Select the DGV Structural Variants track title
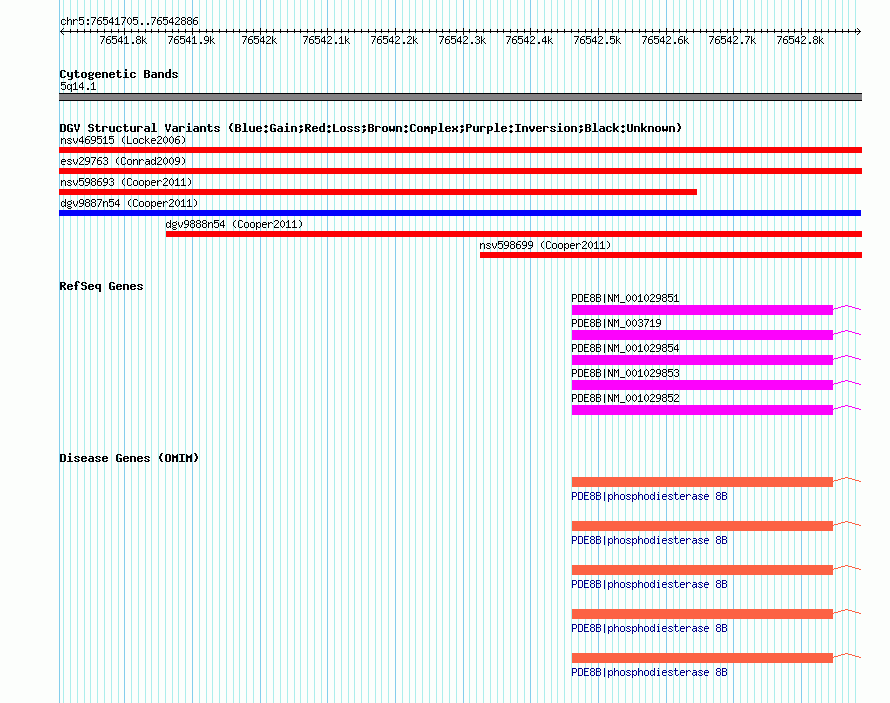This screenshot has width=890, height=703. click(x=370, y=128)
